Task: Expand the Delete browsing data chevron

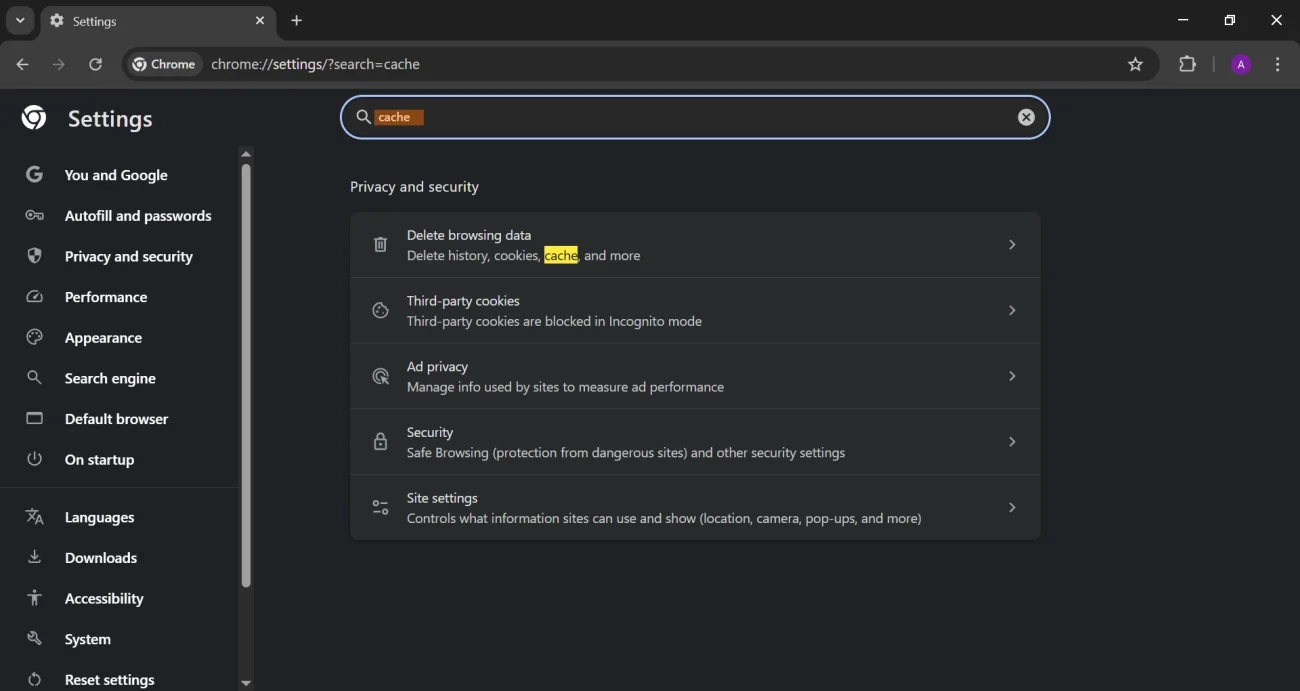Action: point(1012,245)
